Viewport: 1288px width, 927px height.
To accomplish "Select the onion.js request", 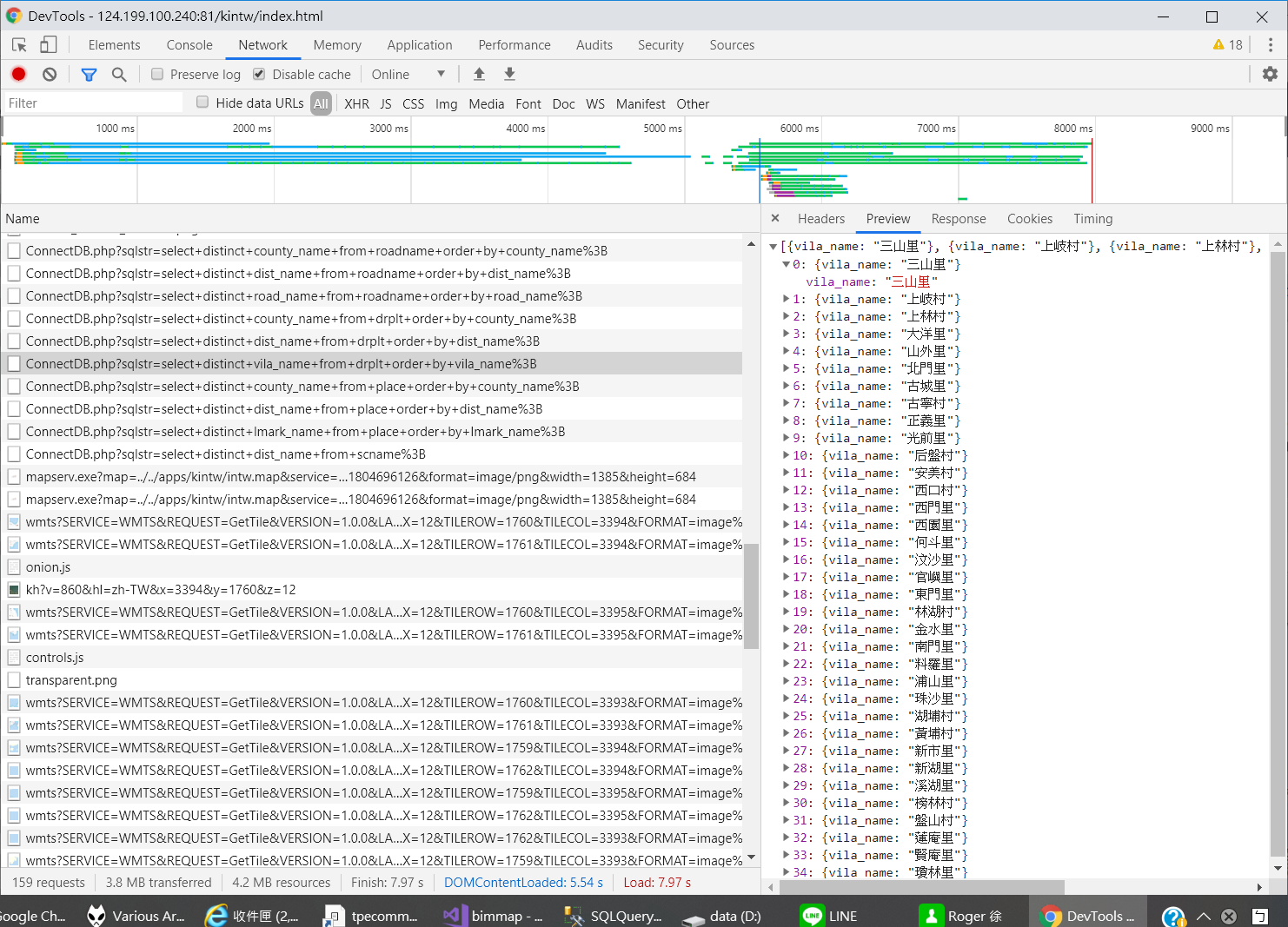I will click(372, 567).
